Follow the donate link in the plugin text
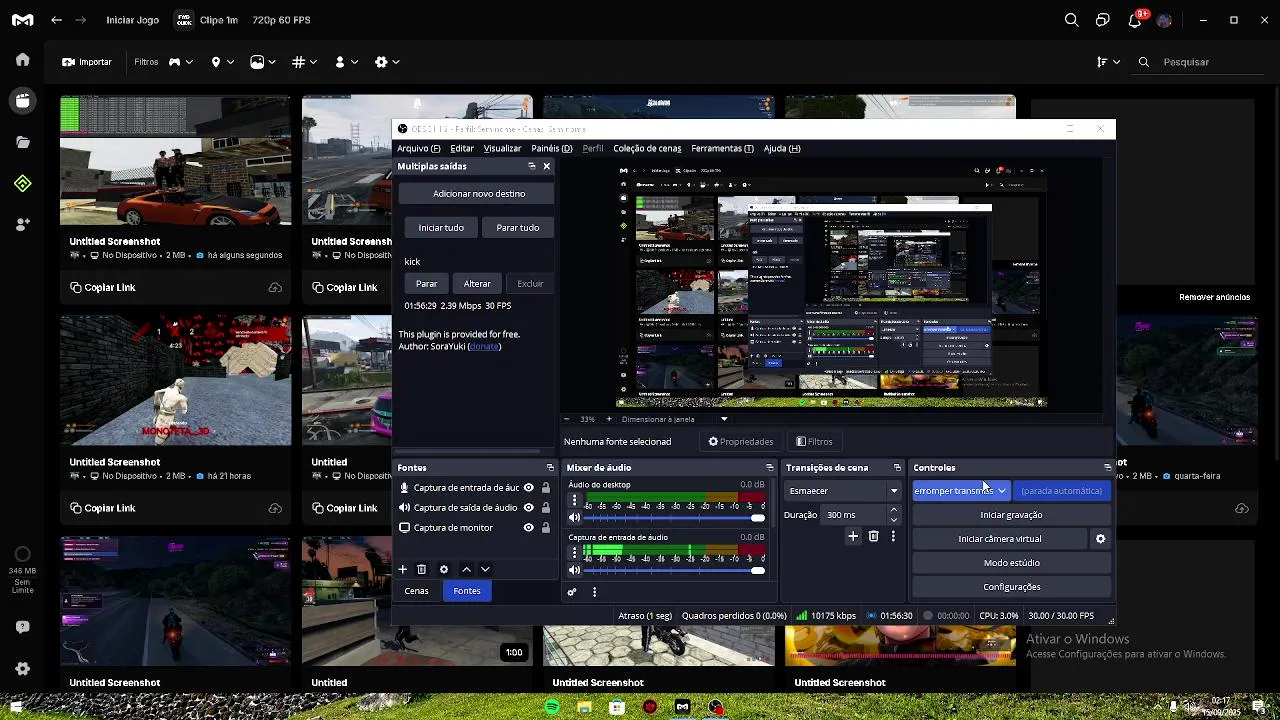1280x720 pixels. (x=485, y=346)
